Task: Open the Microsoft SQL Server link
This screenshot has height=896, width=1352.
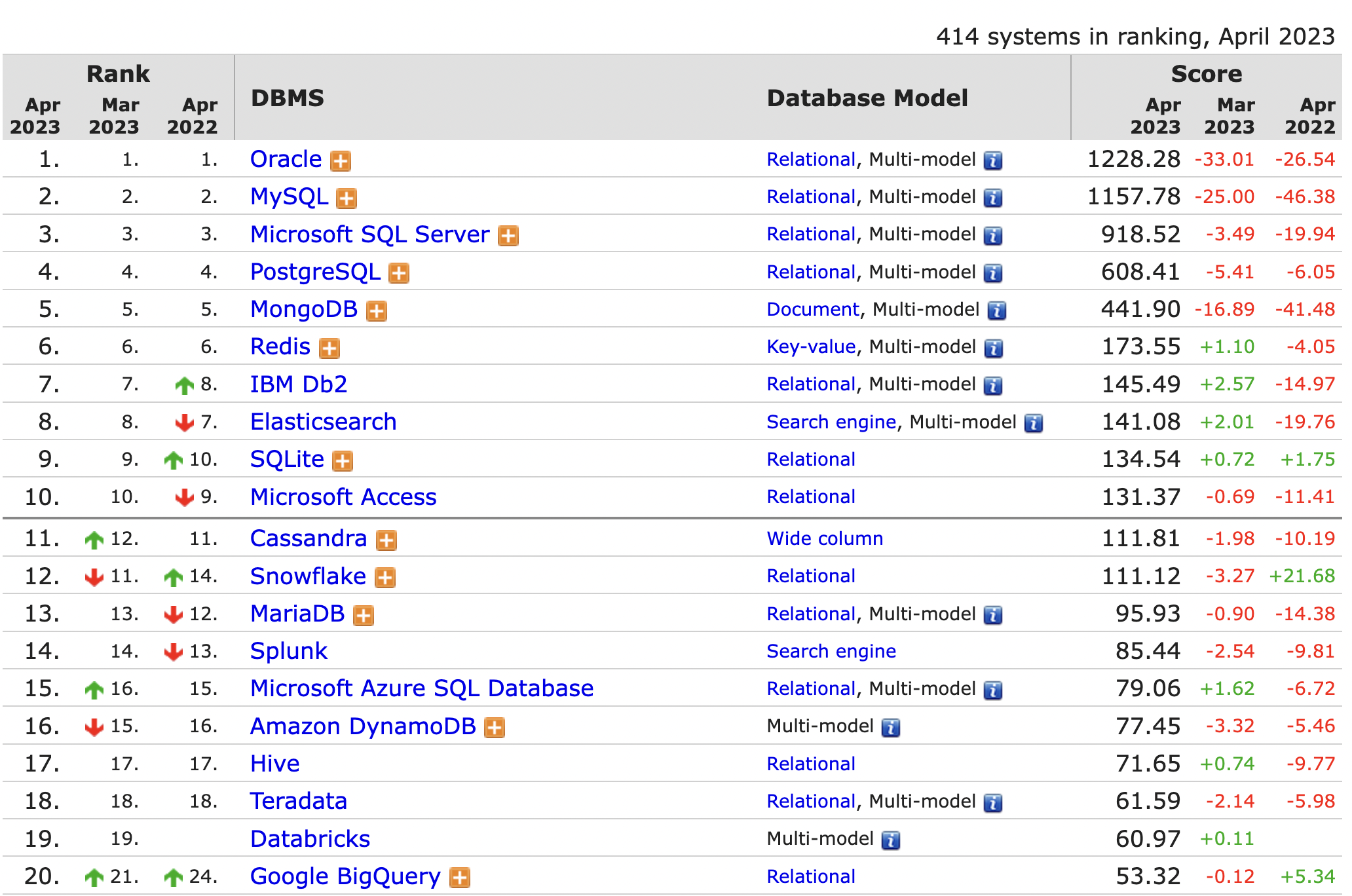Action: coord(369,234)
